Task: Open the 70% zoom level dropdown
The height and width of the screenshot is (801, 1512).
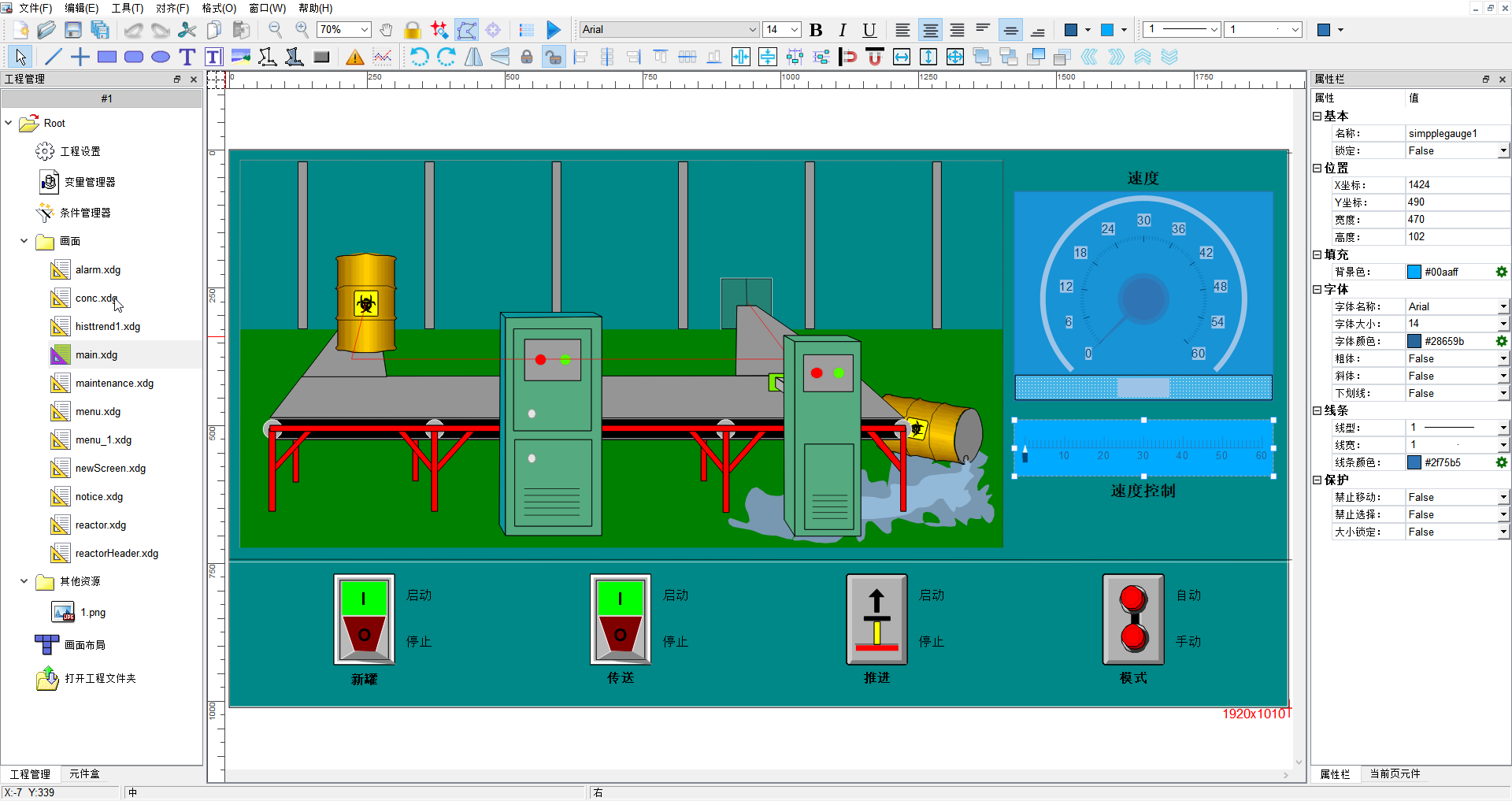Action: pyautogui.click(x=365, y=30)
